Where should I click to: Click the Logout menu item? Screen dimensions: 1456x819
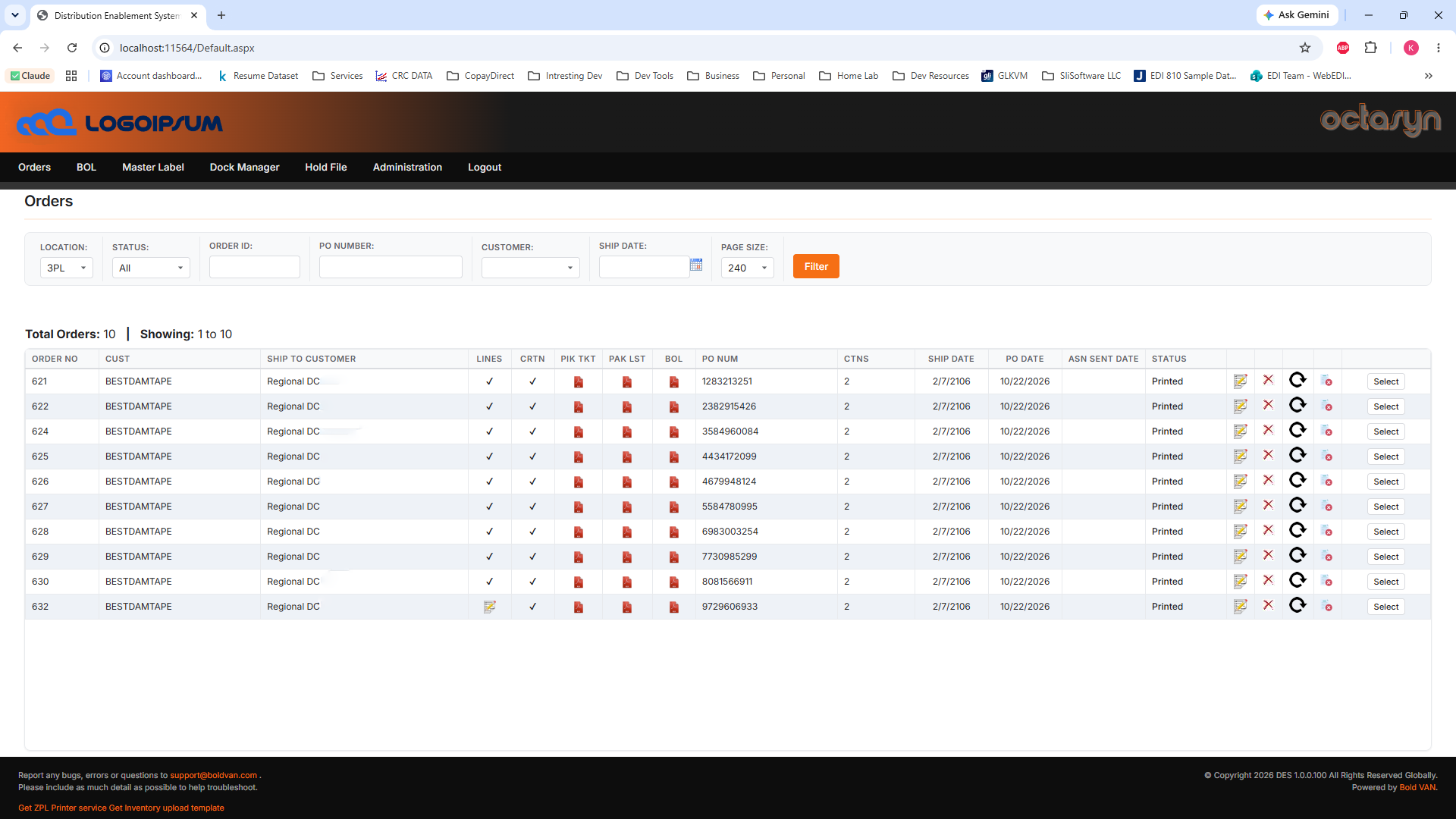(485, 167)
